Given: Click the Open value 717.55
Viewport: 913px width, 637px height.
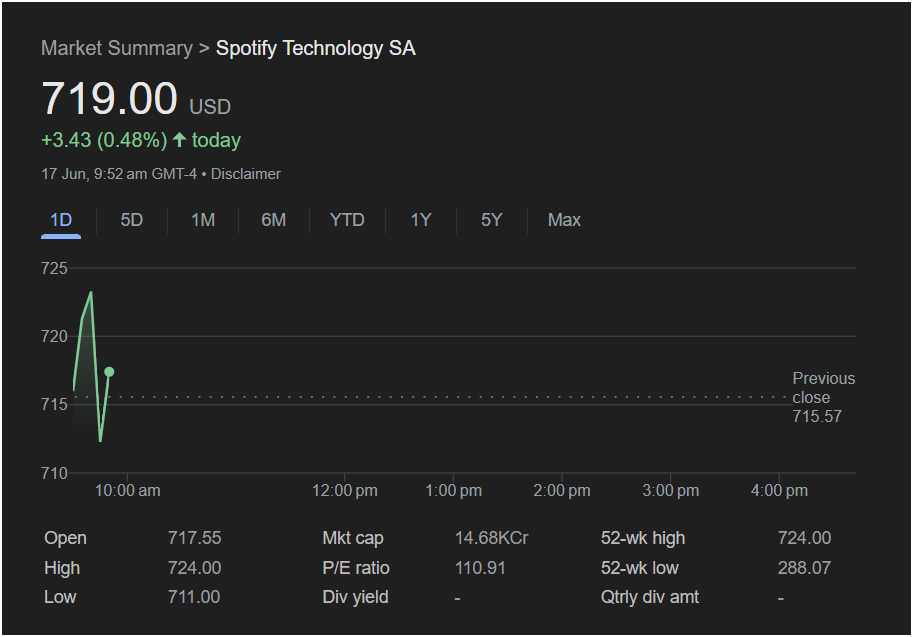Looking at the screenshot, I should pyautogui.click(x=194, y=538).
